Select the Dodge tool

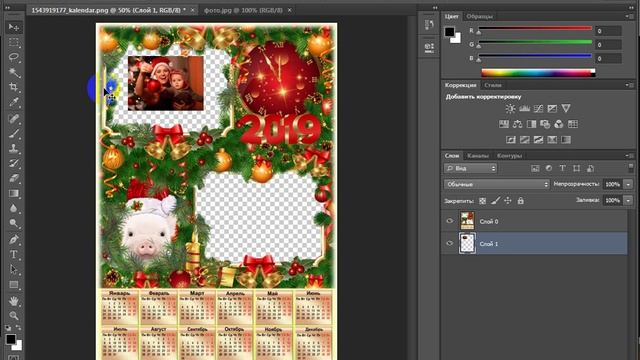(x=14, y=223)
